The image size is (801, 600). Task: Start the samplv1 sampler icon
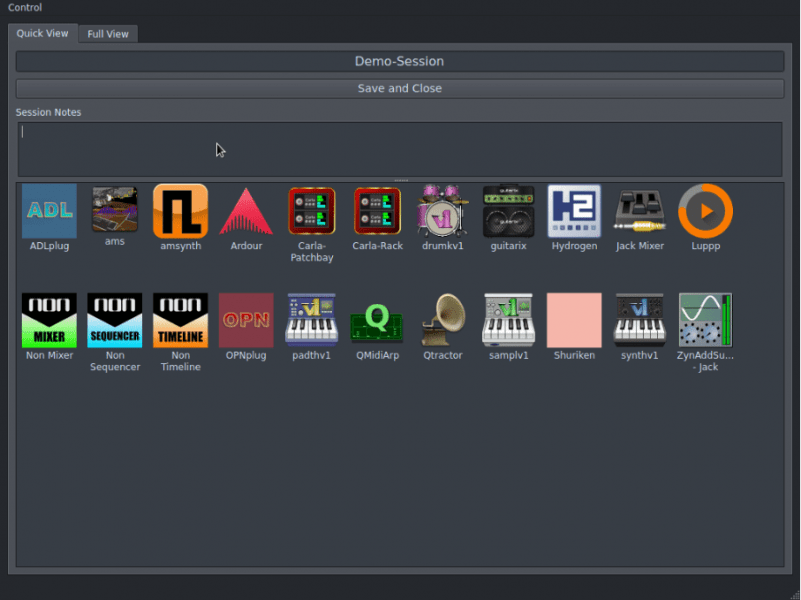(508, 320)
